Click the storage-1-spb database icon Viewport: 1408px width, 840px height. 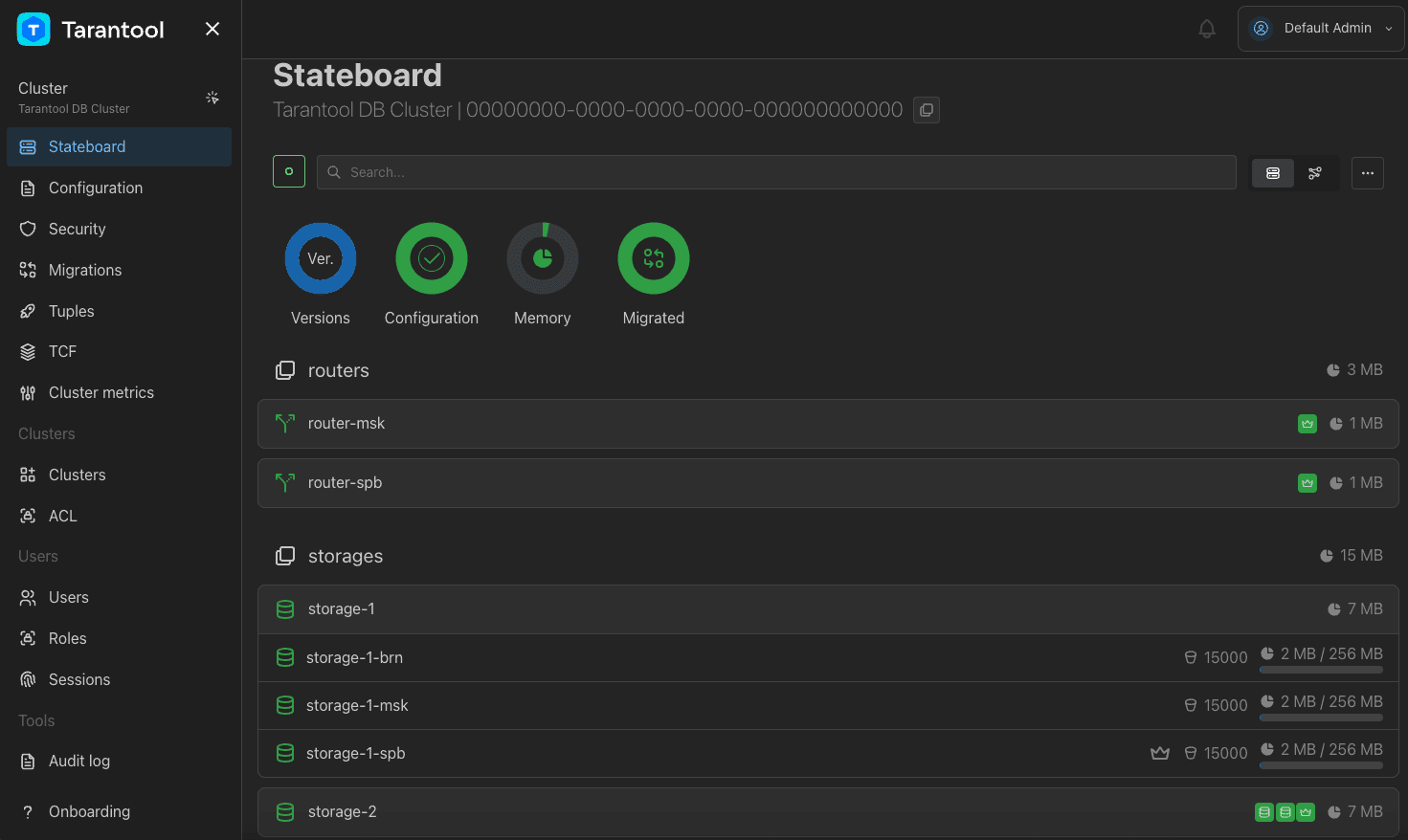coord(285,753)
